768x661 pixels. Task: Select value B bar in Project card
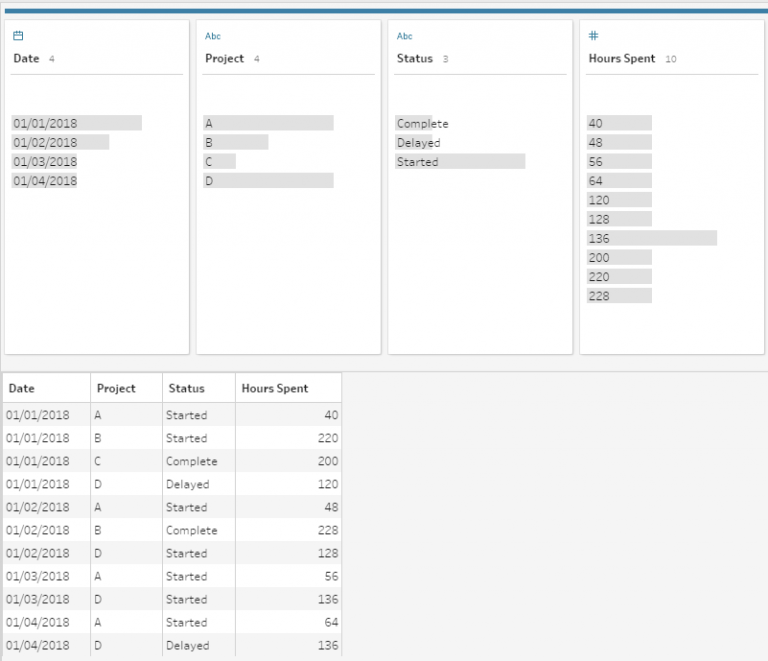point(236,142)
